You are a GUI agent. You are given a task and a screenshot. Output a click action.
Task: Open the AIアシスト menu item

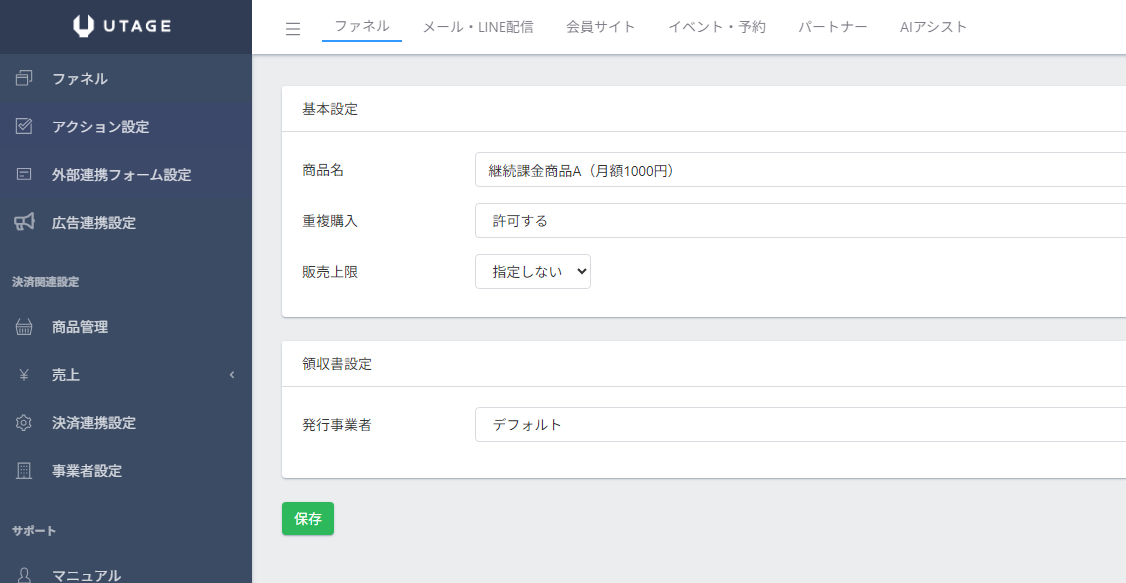(x=933, y=27)
